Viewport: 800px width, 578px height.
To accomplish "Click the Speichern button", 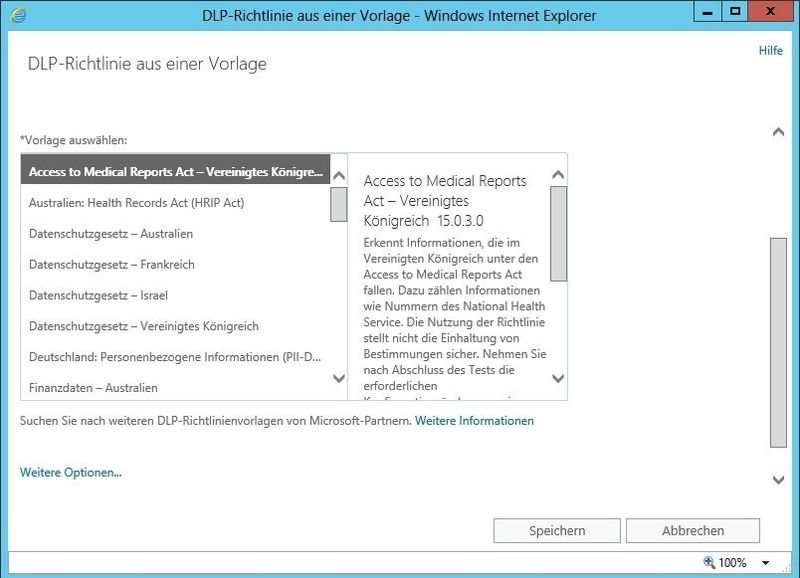I will 557,531.
